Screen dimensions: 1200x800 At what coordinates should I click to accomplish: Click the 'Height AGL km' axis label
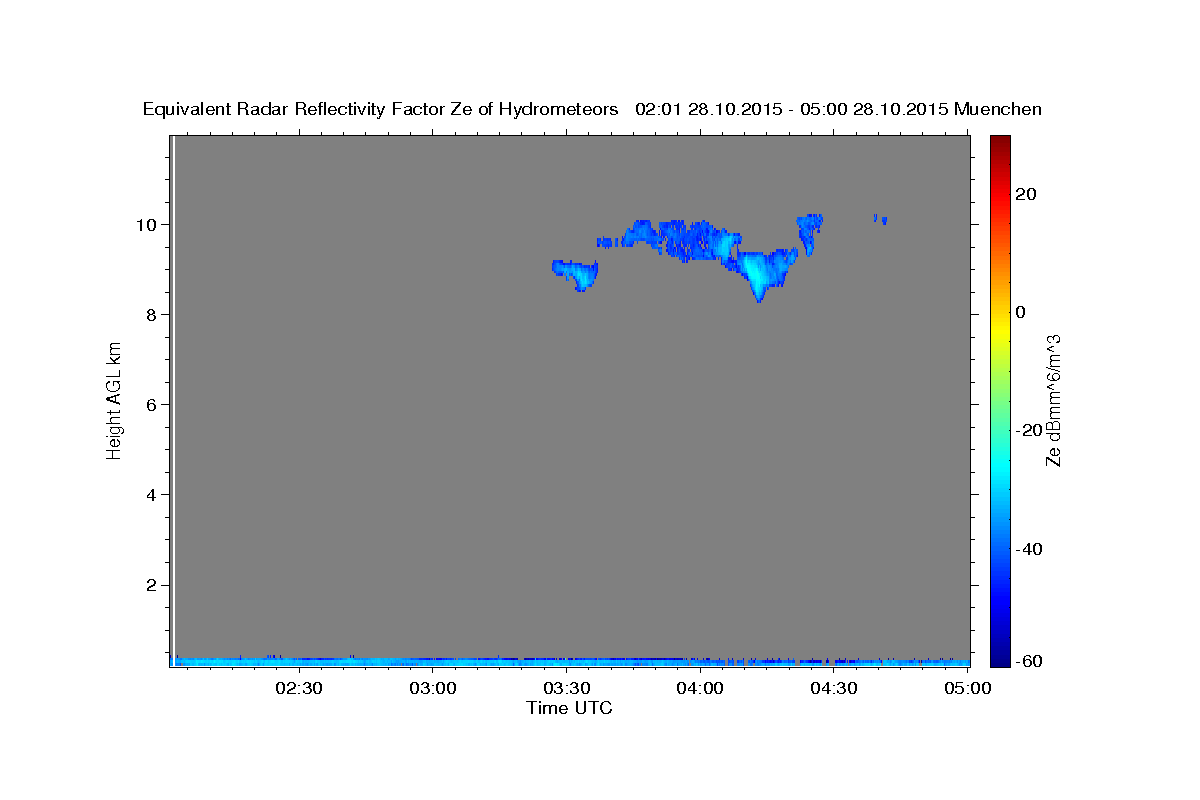click(114, 400)
